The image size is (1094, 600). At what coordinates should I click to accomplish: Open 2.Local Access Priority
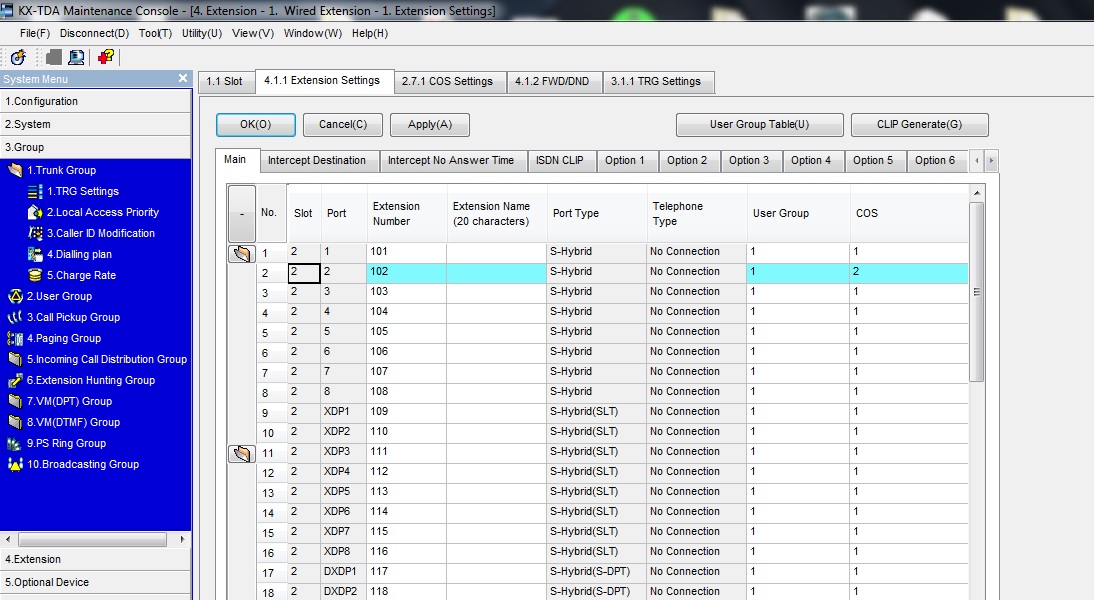click(103, 212)
